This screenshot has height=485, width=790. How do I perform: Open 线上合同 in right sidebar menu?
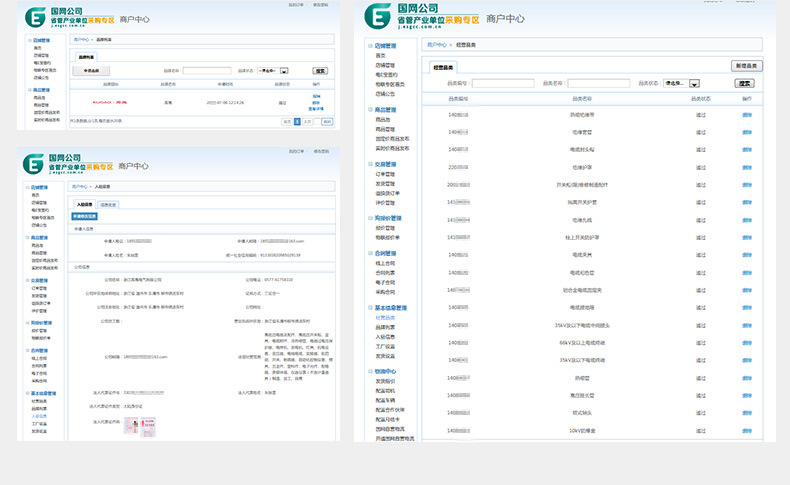point(386,263)
